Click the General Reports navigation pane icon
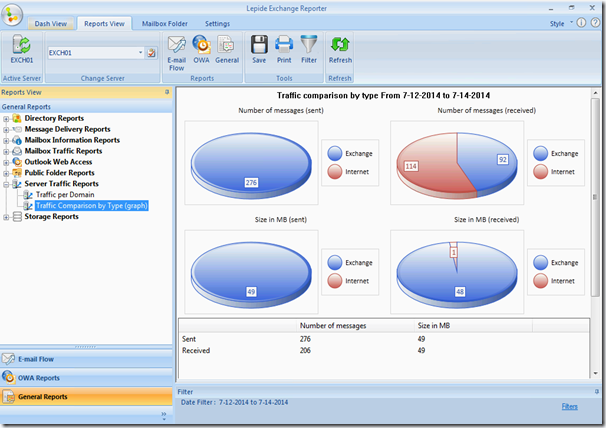This screenshot has height=428, width=606. [x=8, y=396]
